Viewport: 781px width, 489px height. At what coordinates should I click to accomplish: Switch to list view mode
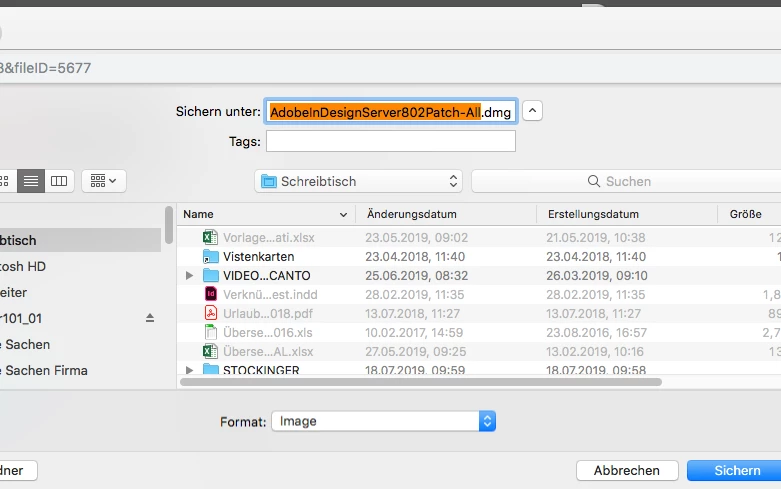[31, 181]
